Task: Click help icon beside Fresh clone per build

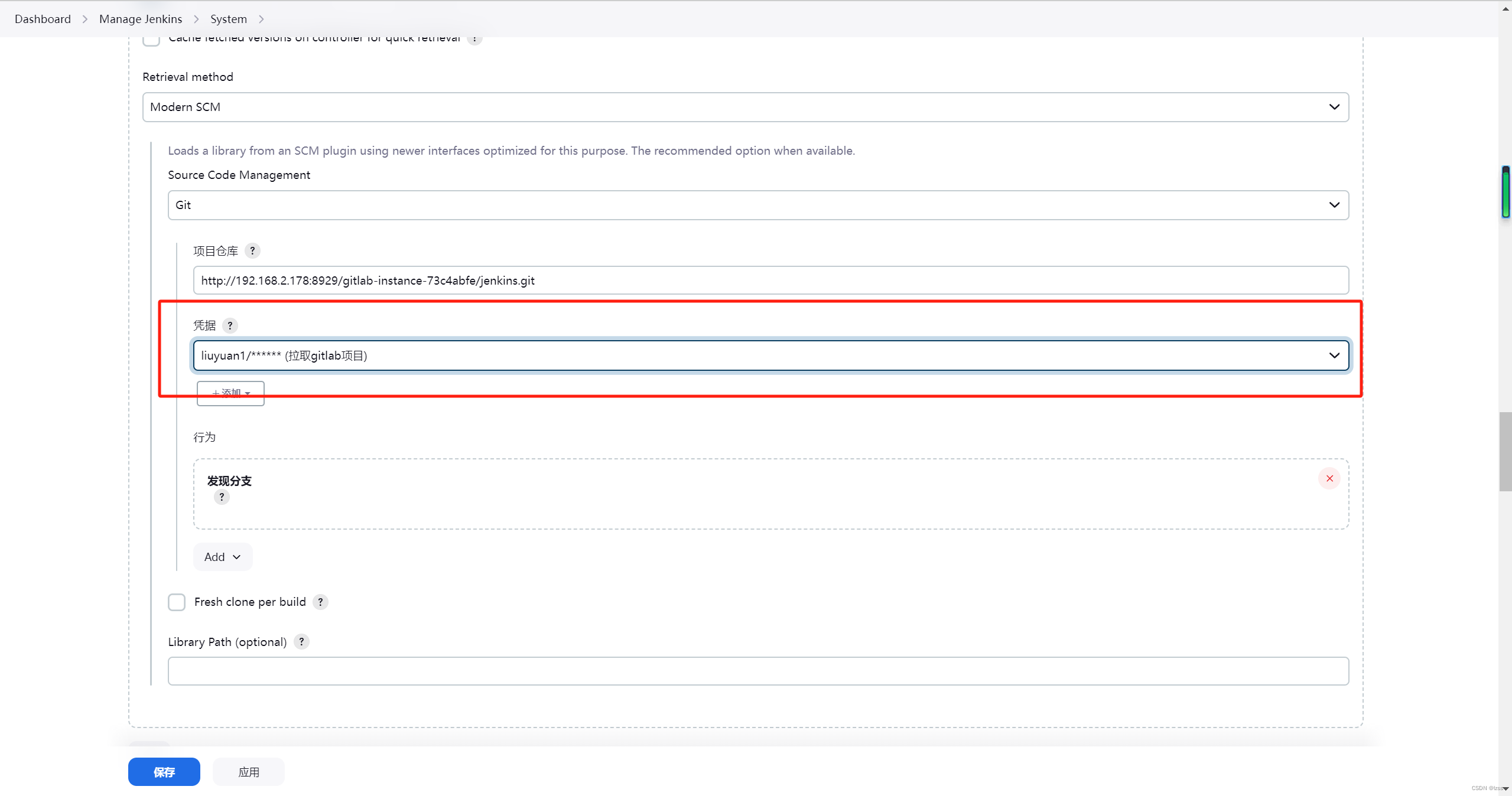Action: 320,602
